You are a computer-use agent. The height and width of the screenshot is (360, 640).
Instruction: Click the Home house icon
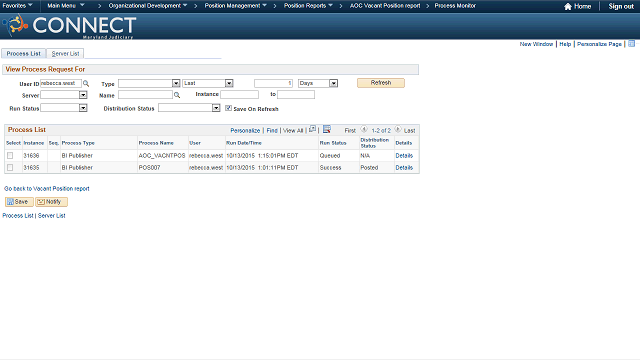[x=567, y=6]
